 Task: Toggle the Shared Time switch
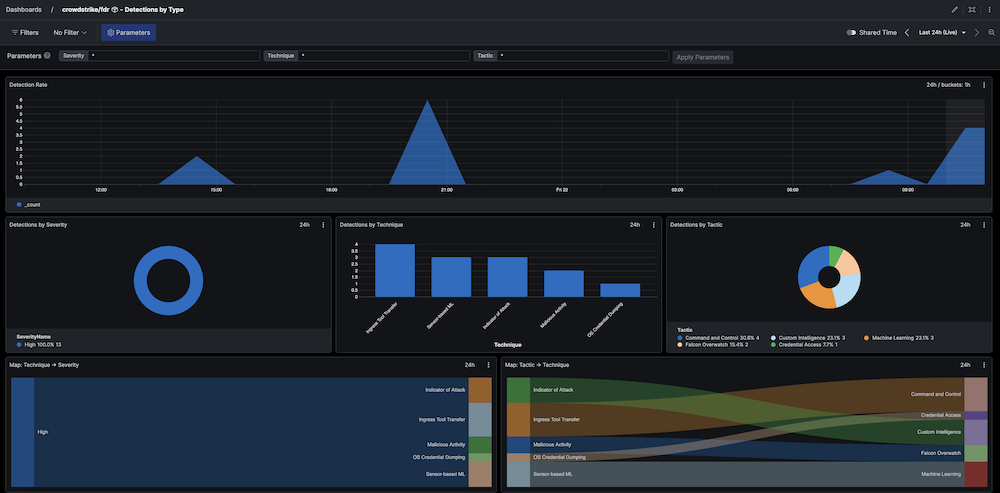(x=851, y=33)
